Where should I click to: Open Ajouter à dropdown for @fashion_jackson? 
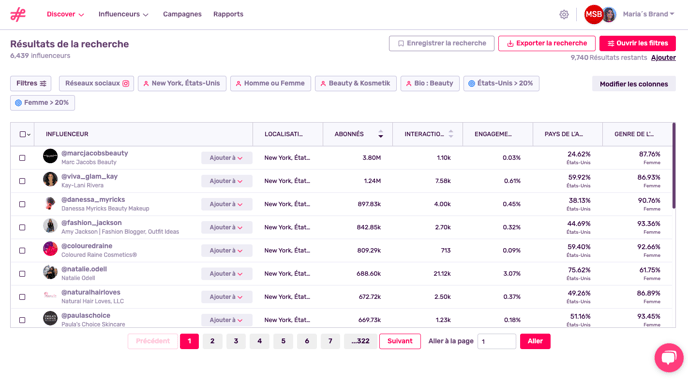[226, 228]
